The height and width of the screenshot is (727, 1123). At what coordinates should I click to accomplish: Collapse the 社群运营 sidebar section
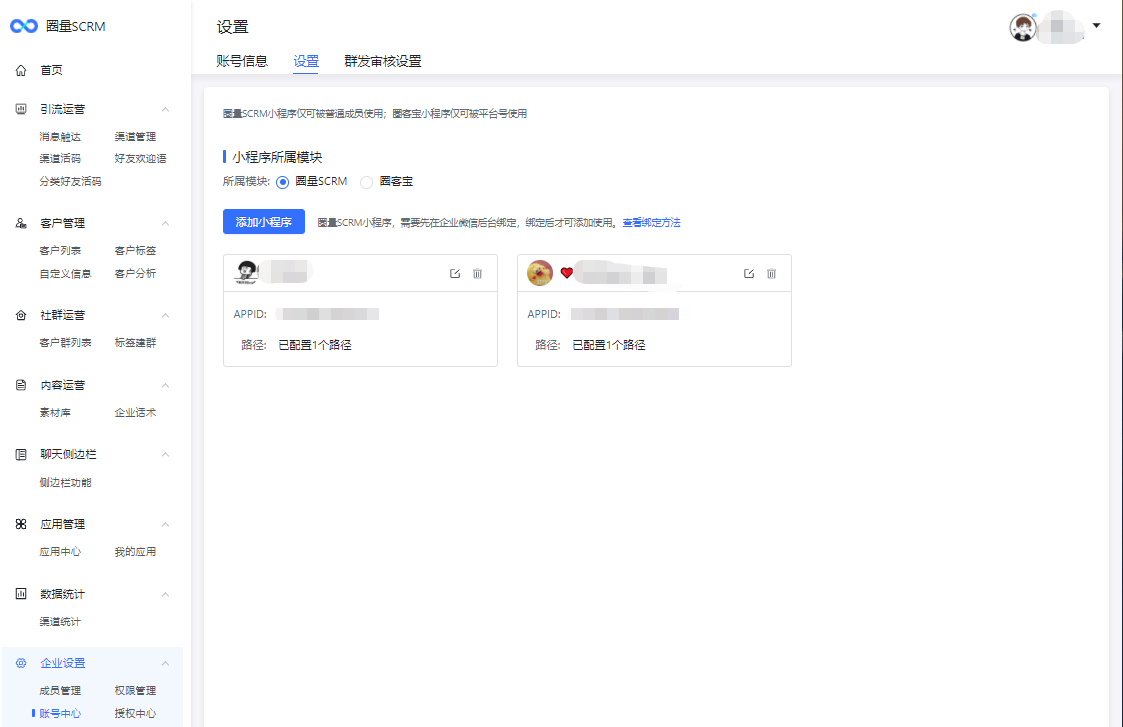click(x=166, y=316)
